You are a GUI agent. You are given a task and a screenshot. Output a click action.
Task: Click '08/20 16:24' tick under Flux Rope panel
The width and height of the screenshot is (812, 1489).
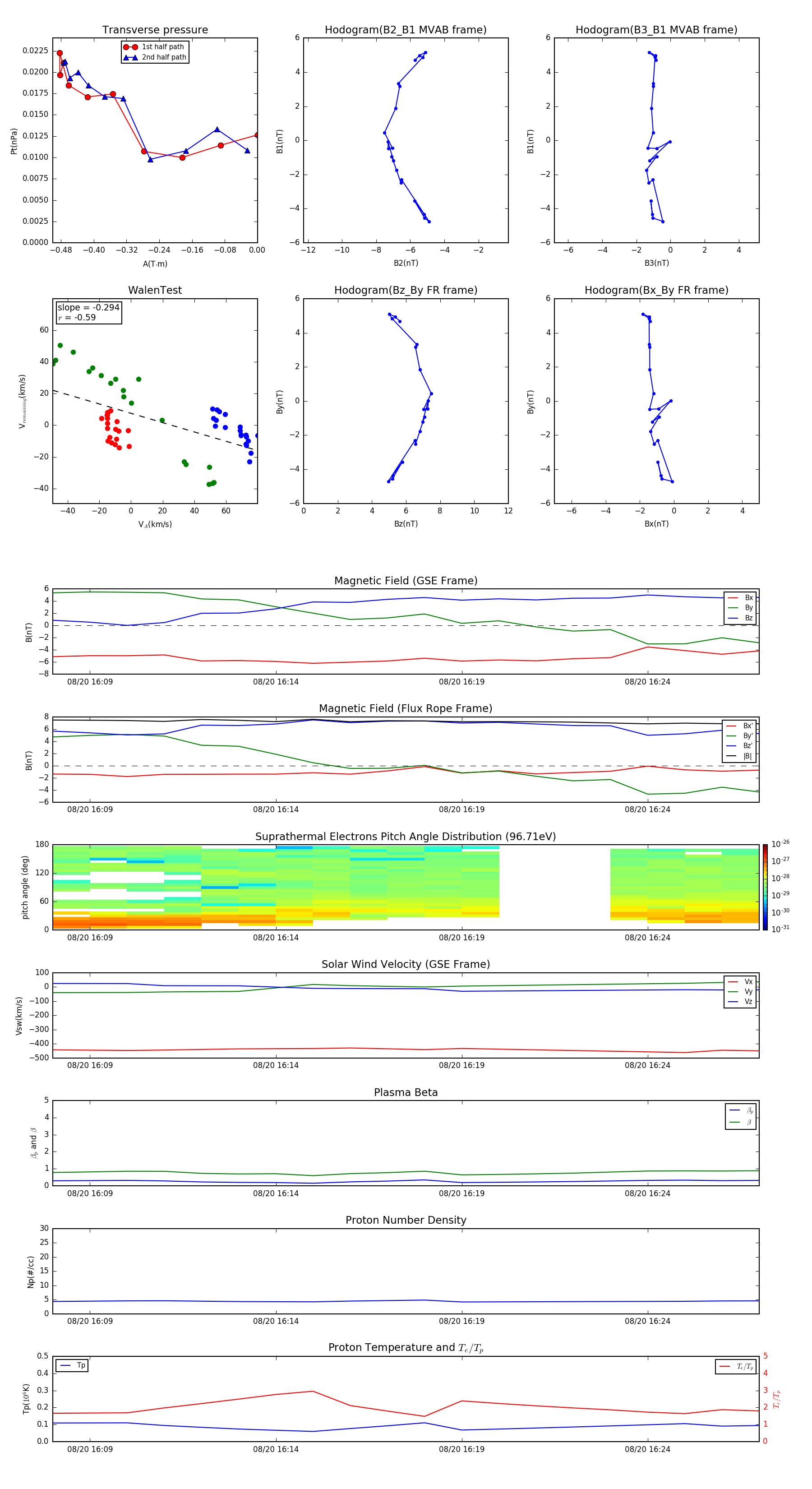[647, 810]
